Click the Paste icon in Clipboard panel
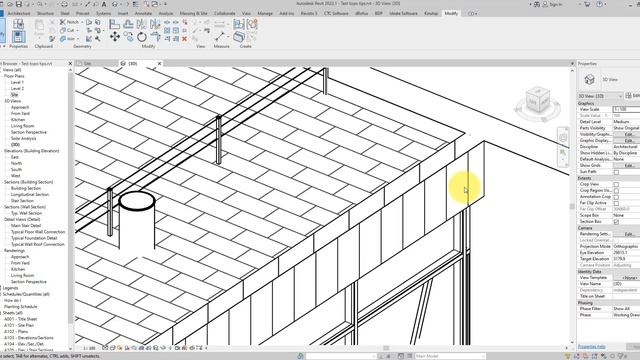This screenshot has height=360, width=640. [x=39, y=28]
